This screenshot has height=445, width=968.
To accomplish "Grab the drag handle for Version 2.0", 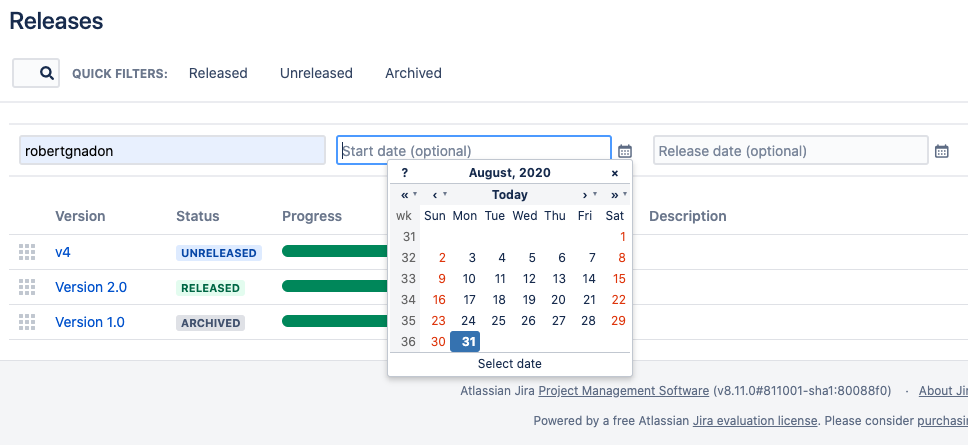I will 27,287.
